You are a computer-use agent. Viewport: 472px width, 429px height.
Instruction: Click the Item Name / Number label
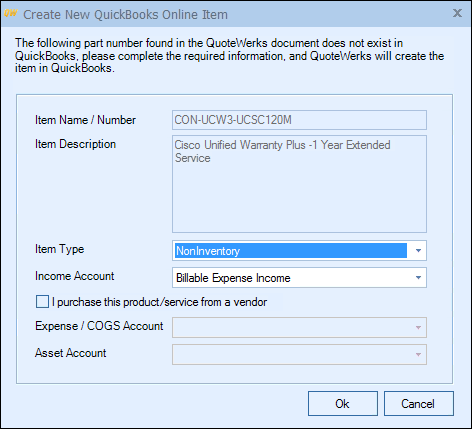point(85,120)
